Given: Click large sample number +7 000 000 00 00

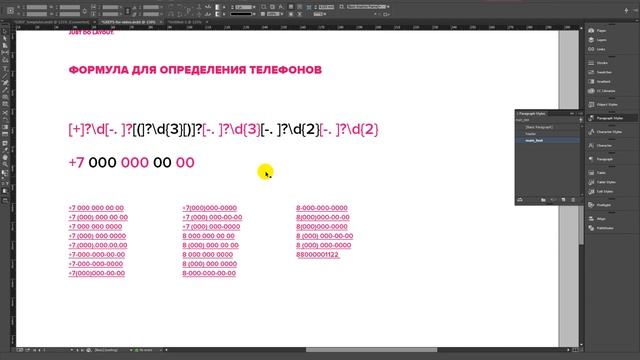Looking at the screenshot, I should pyautogui.click(x=131, y=162).
